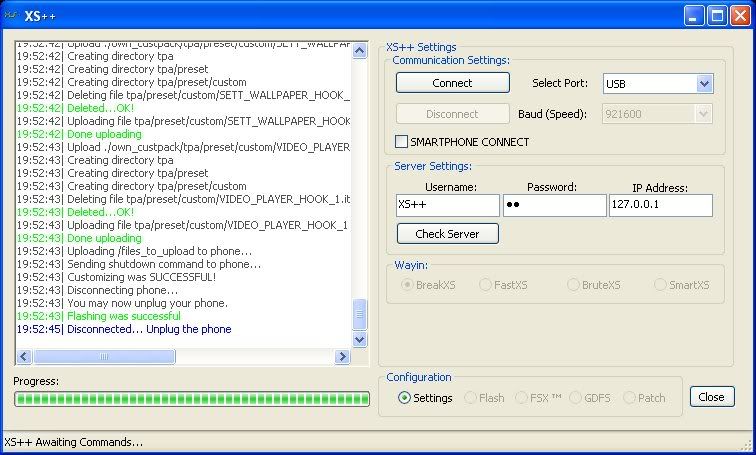Click the horizontal scrollbar thumb in log

104,356
